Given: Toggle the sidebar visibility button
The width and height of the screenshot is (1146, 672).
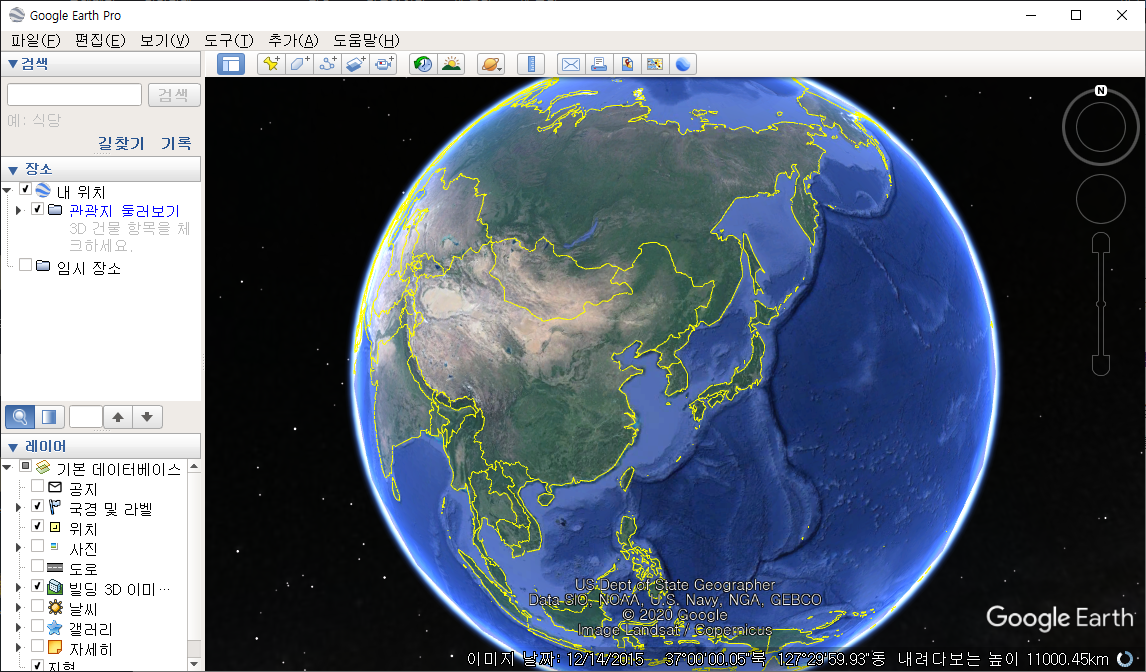Looking at the screenshot, I should (231, 64).
